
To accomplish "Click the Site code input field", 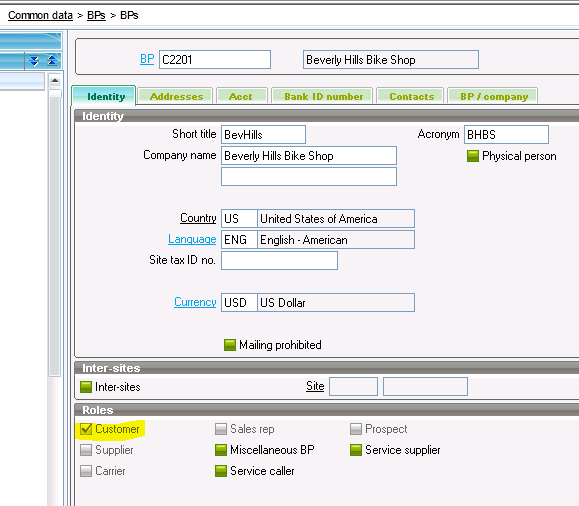I will (x=353, y=386).
